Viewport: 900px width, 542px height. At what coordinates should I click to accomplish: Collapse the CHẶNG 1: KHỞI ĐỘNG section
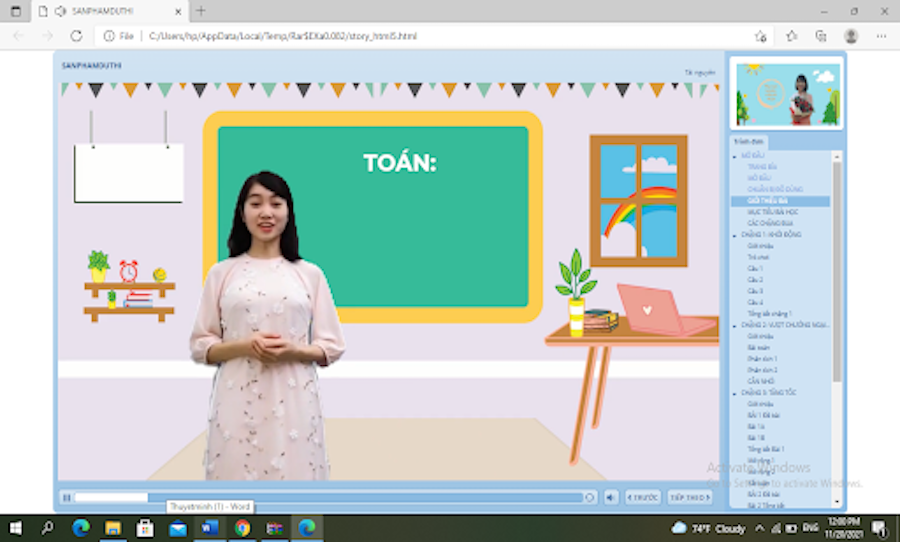(735, 235)
